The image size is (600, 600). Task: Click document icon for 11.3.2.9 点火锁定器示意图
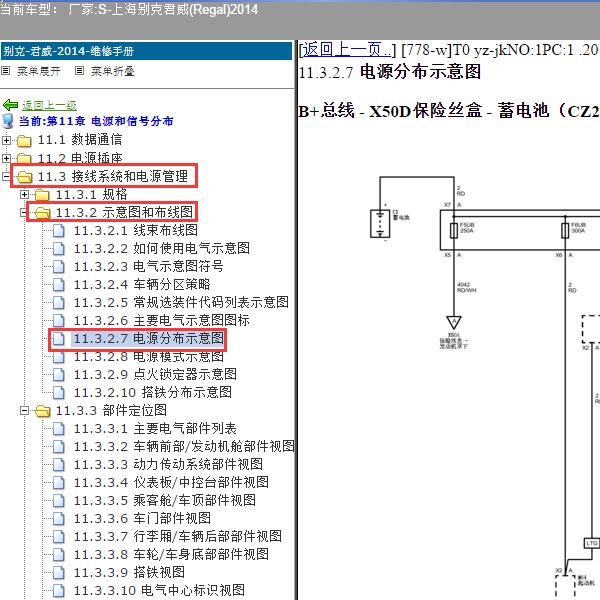[x=59, y=374]
